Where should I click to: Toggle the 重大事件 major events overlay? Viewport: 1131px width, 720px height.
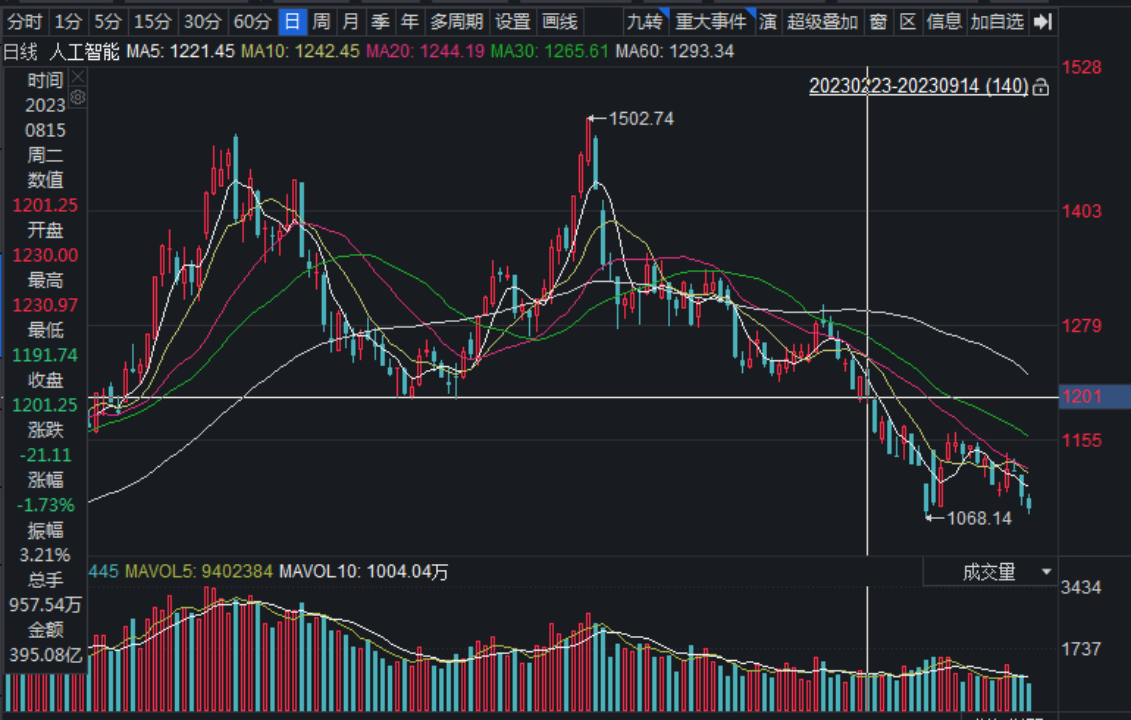point(711,21)
